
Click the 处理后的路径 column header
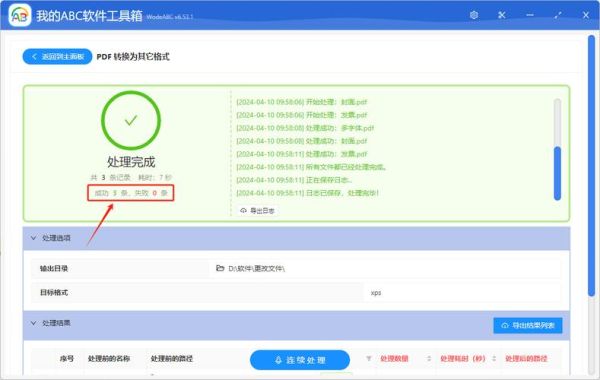tap(526, 359)
